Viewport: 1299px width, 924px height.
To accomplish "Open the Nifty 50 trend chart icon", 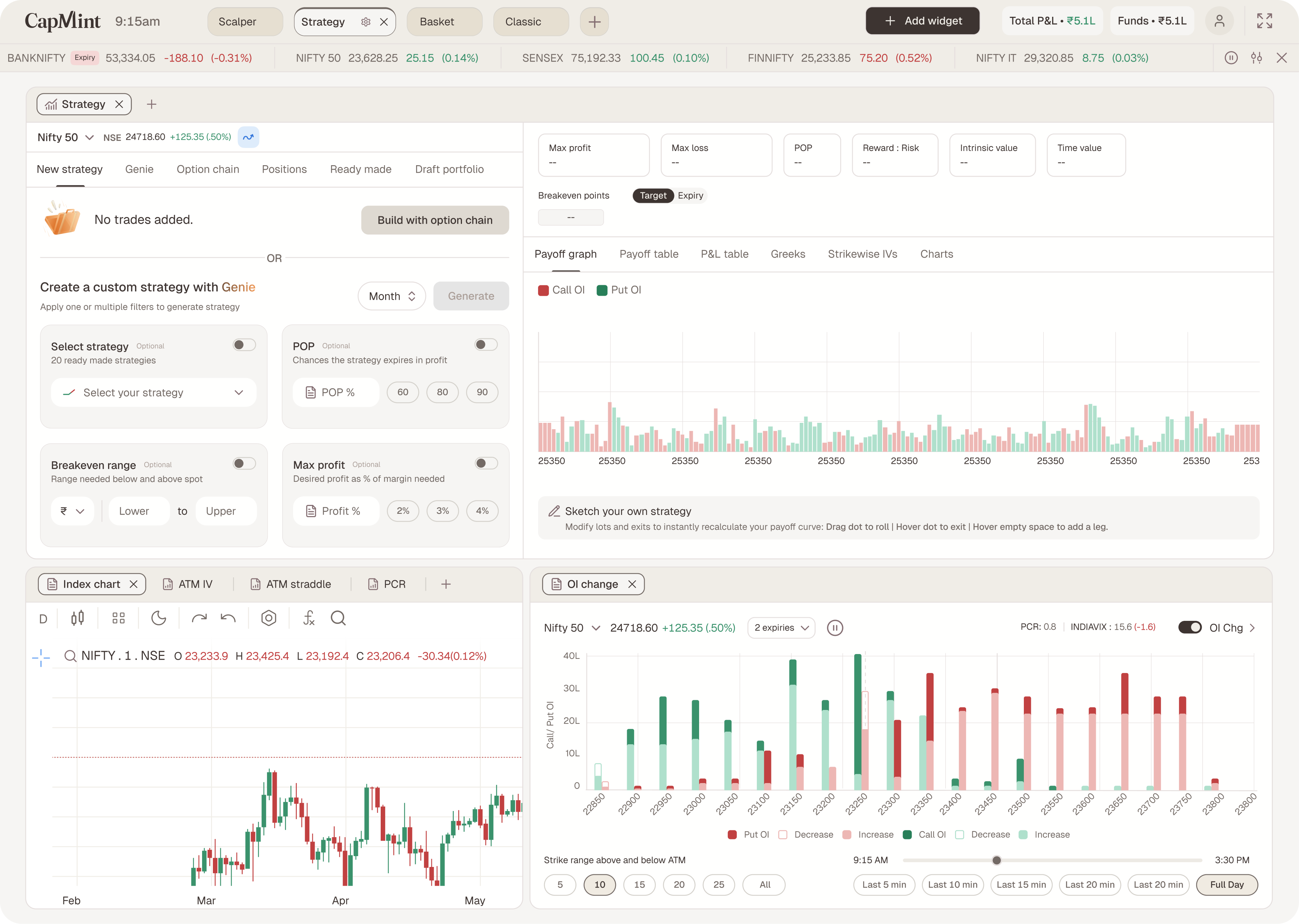I will click(249, 137).
